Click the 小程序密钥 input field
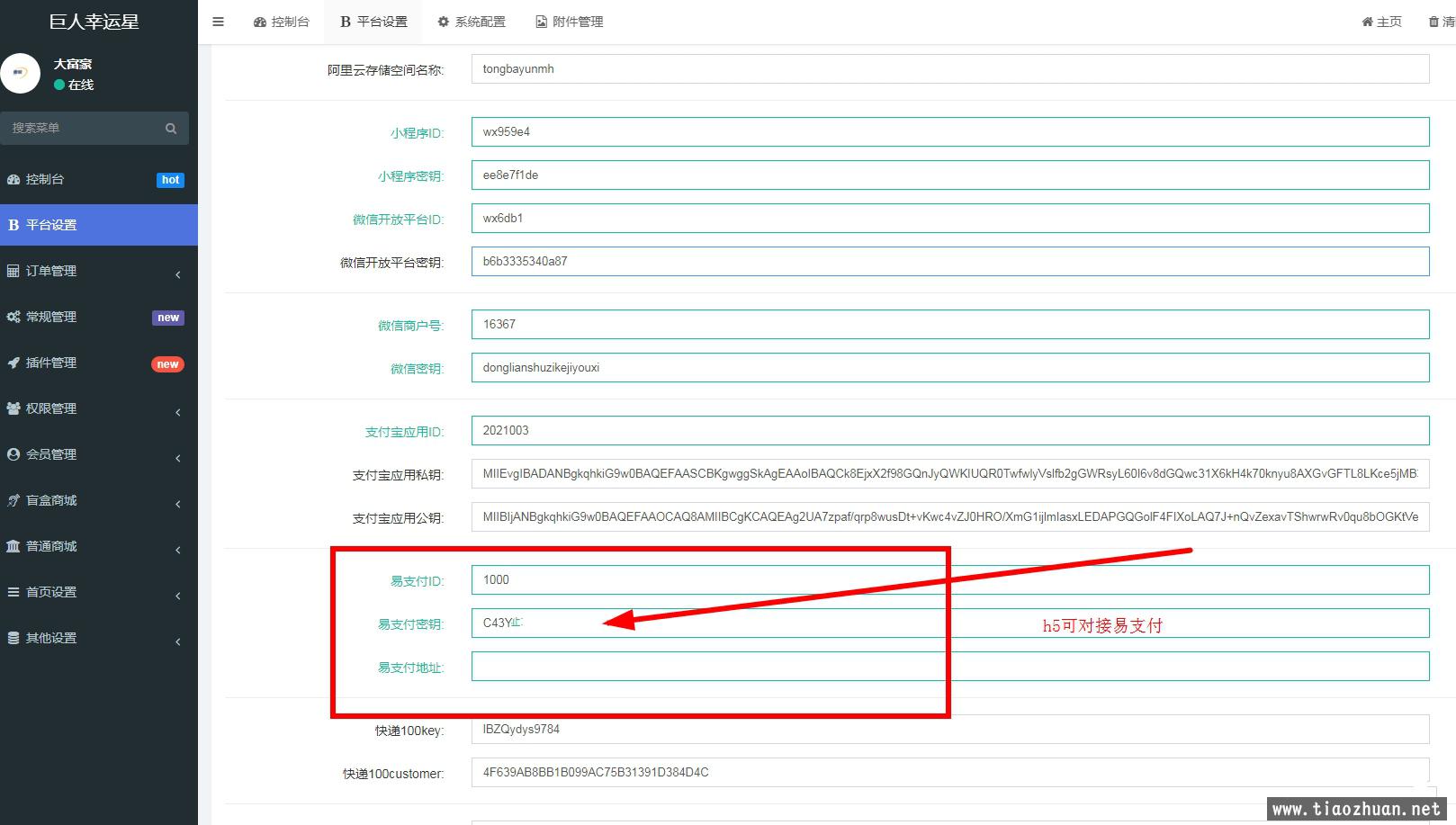 coord(950,175)
